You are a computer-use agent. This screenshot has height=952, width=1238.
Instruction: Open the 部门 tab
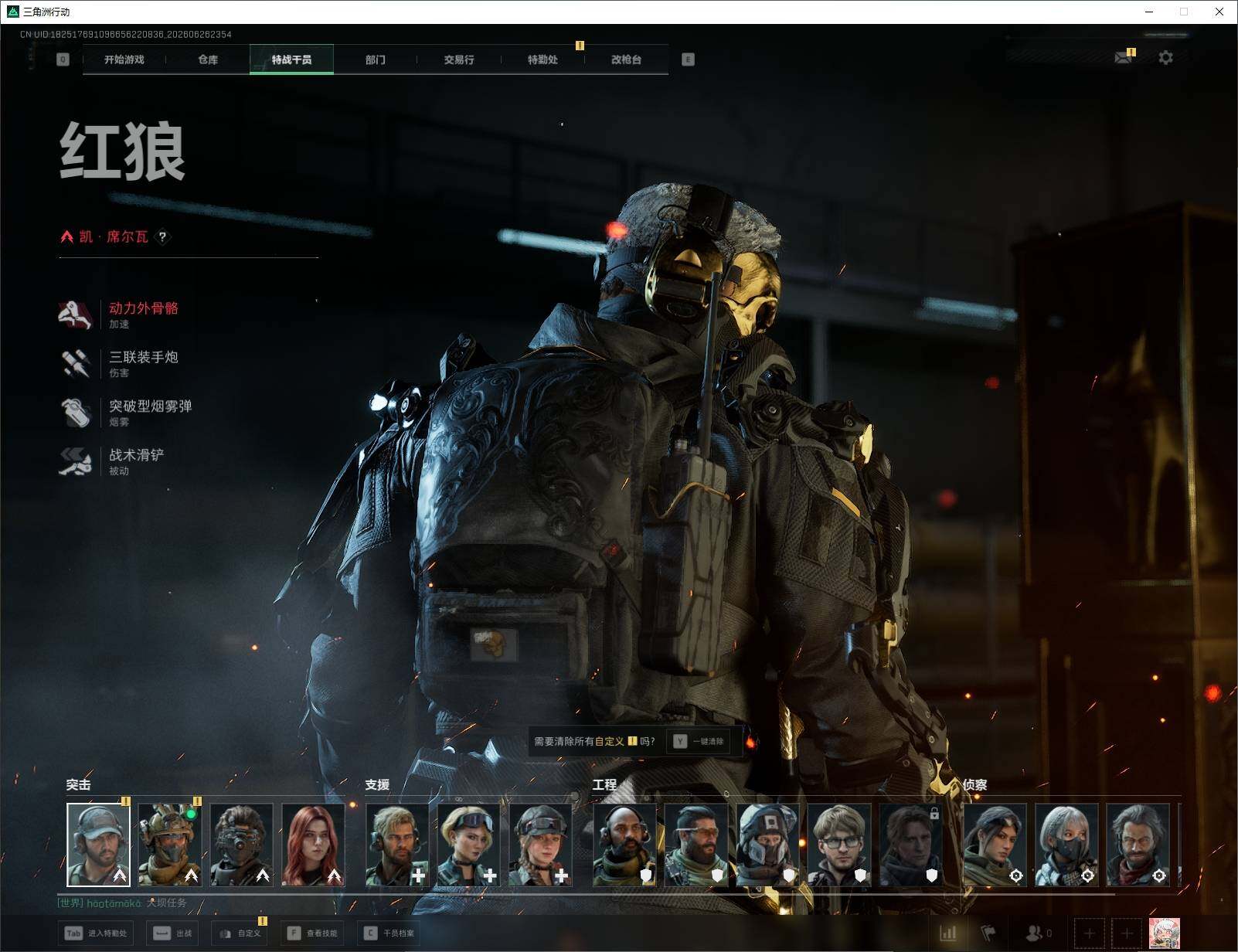click(376, 59)
